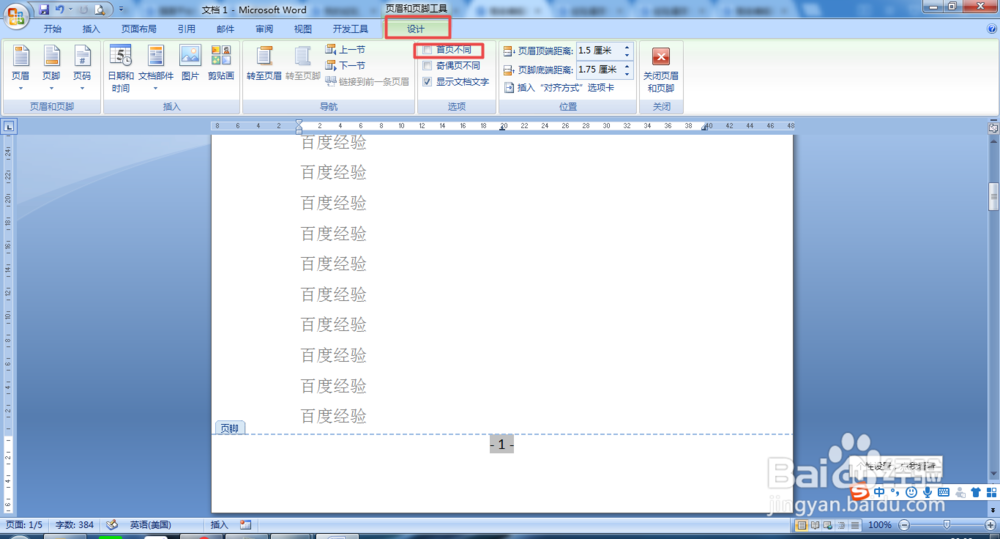
Task: Open the 引用 tab
Action: 186,29
